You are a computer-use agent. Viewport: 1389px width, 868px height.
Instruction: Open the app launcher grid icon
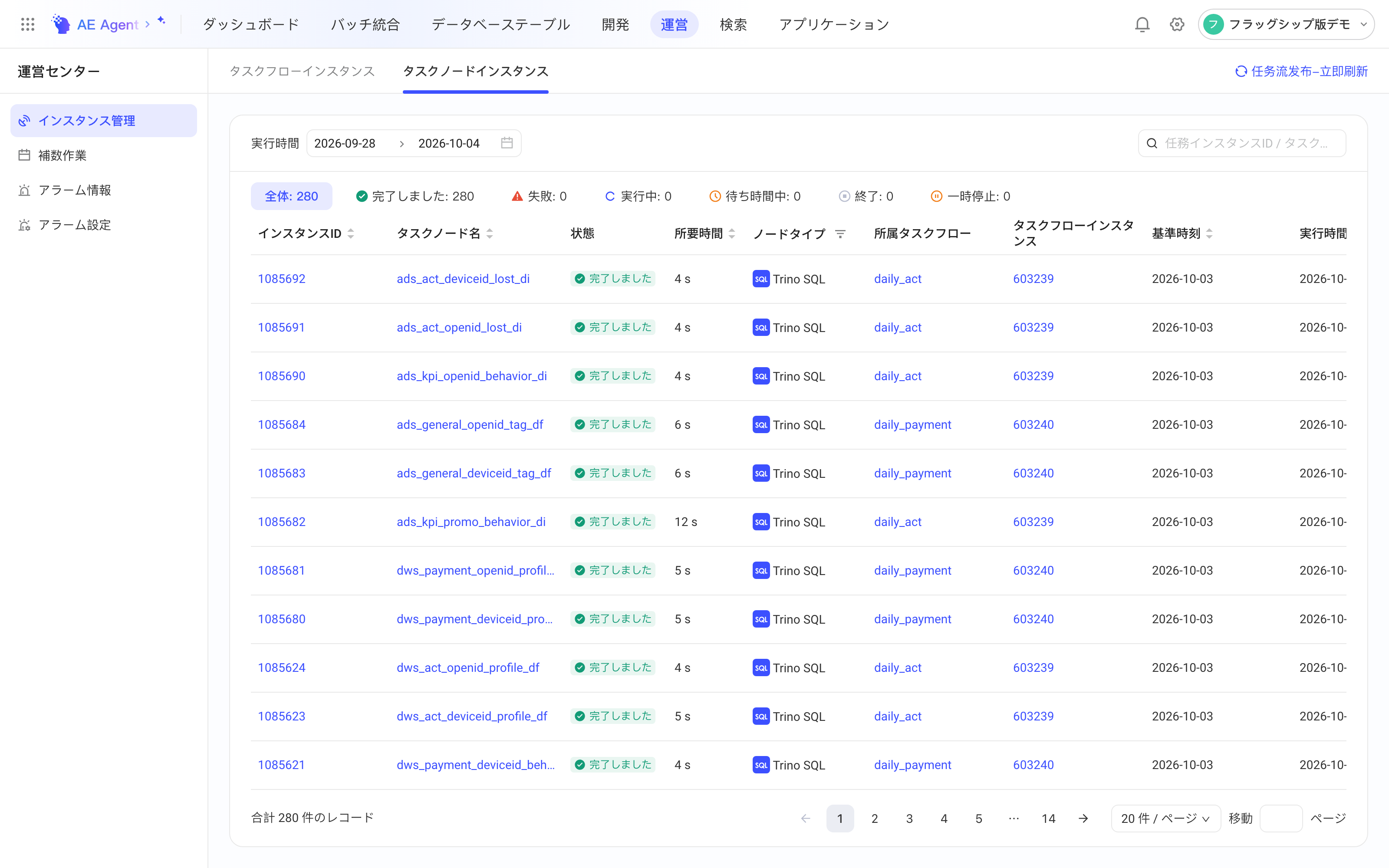(27, 24)
